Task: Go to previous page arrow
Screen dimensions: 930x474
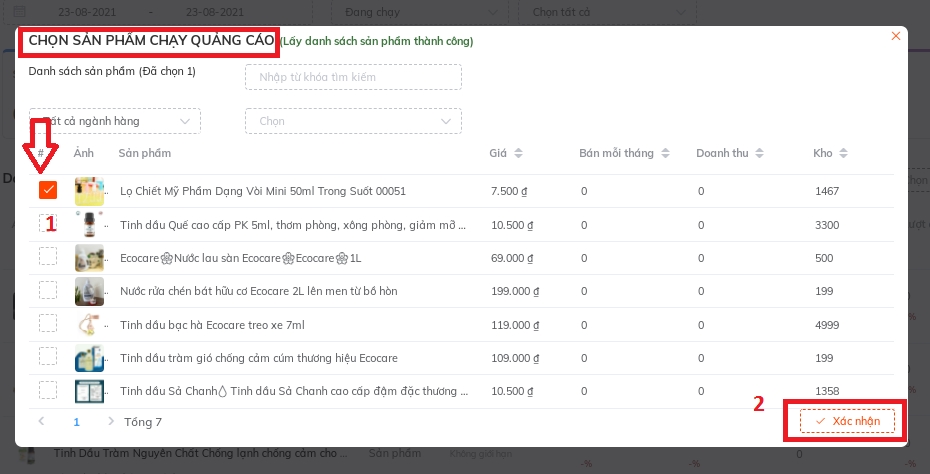Action: 42,422
